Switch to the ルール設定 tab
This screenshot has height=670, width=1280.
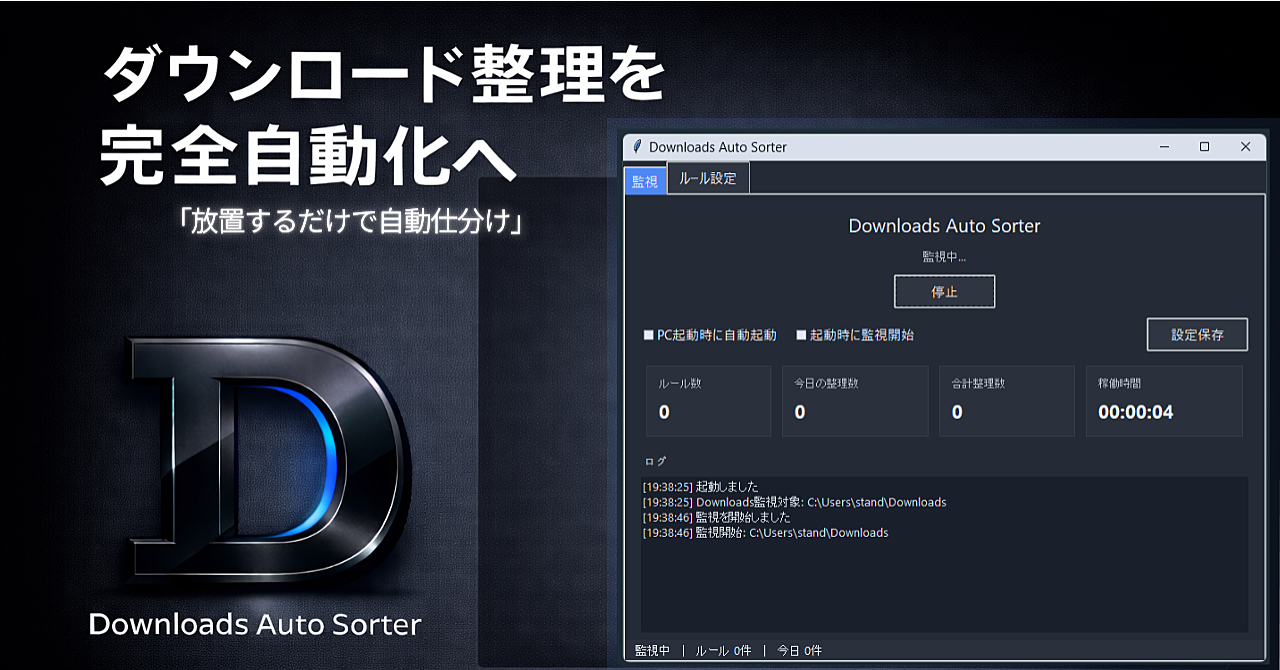pos(708,179)
